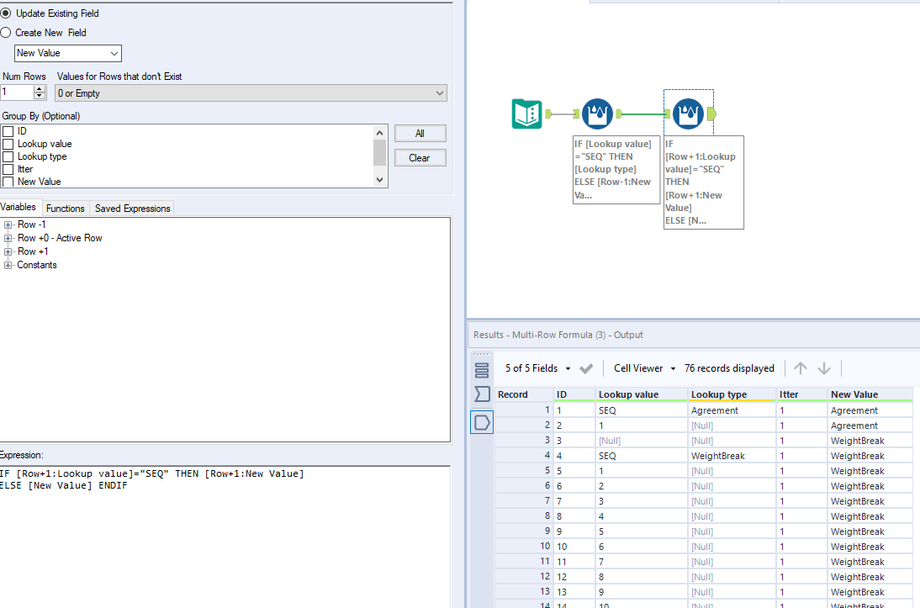Check the New Value group-by checkbox
Screen dimensions: 920x608
8,182
